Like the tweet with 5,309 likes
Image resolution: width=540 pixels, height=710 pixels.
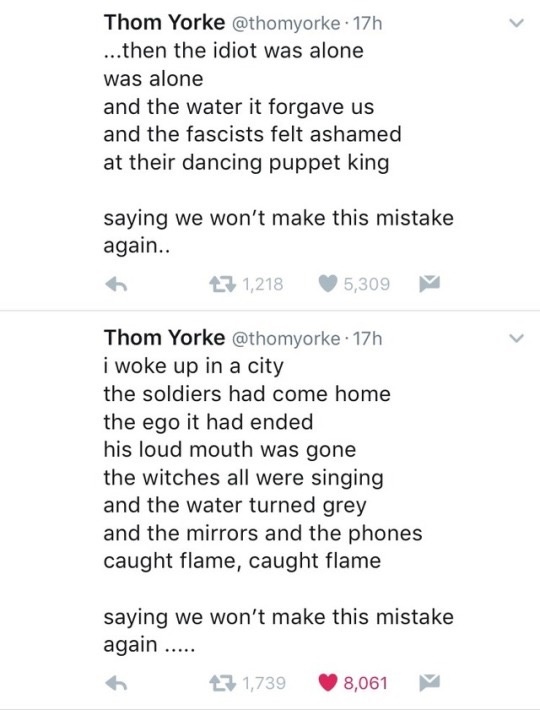(329, 283)
